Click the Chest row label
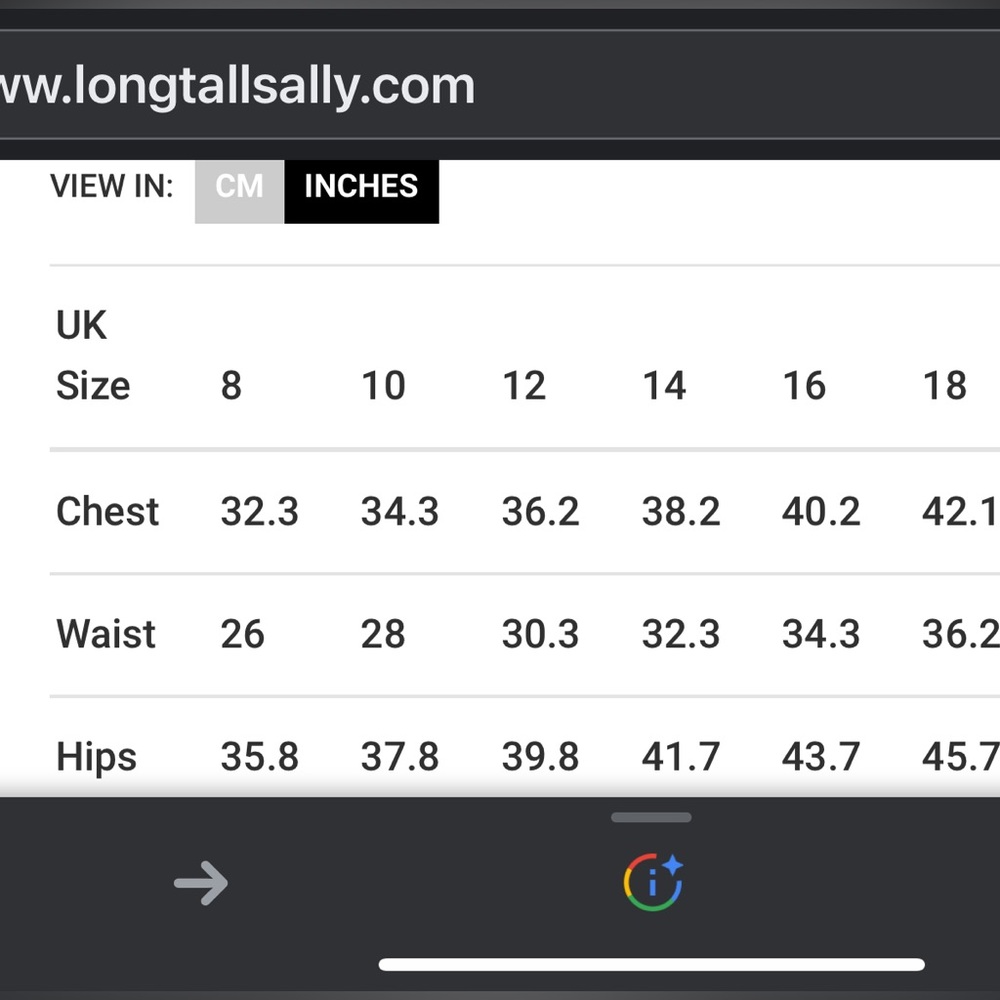Screen dimensions: 1000x1000 pos(107,511)
